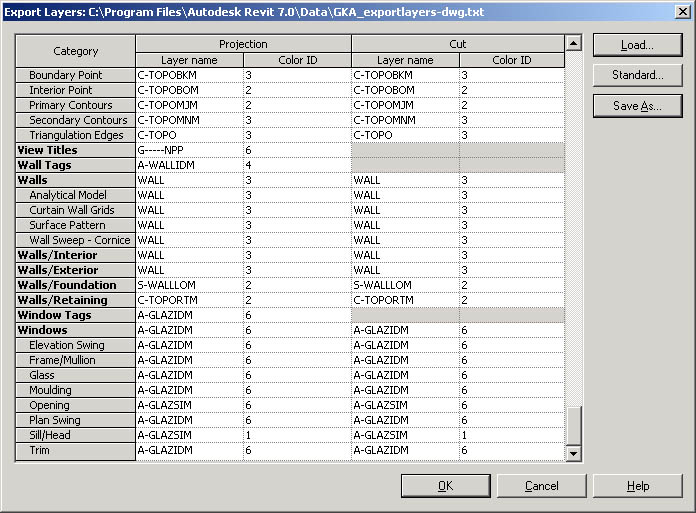The height and width of the screenshot is (513, 696).
Task: Click the Load... button
Action: (637, 45)
